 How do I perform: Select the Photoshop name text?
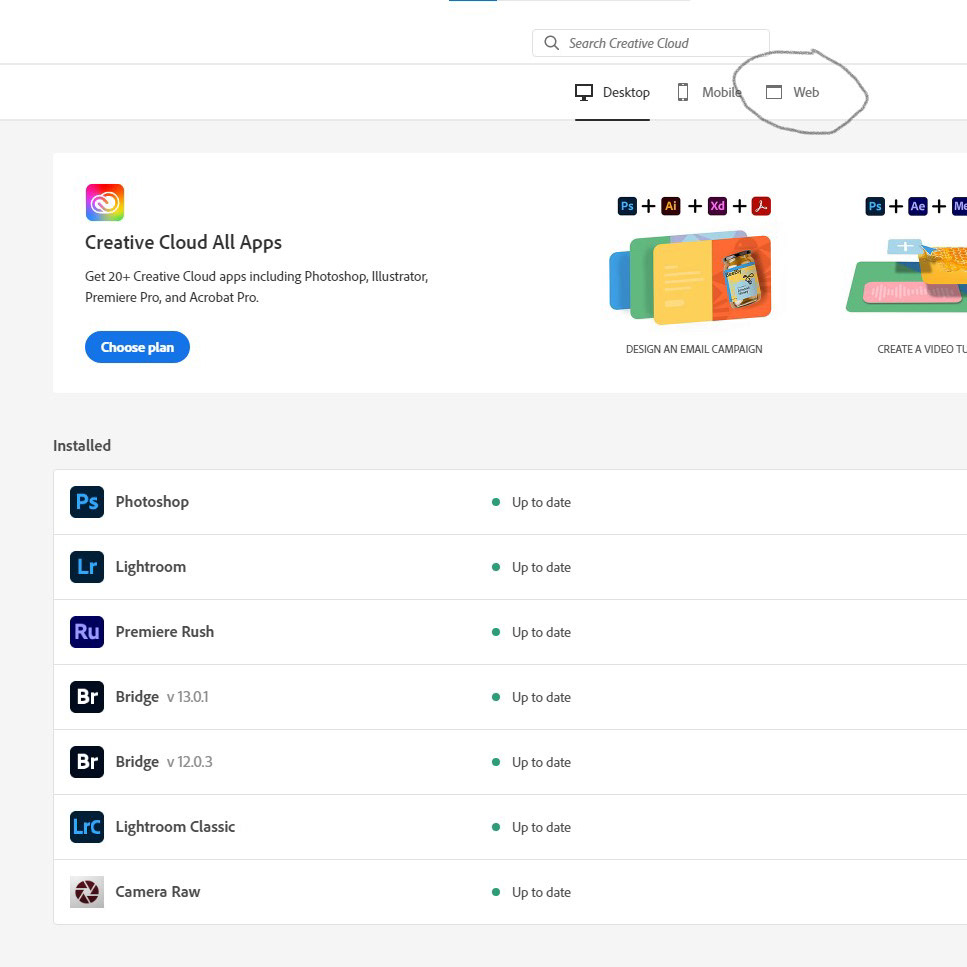(x=152, y=502)
